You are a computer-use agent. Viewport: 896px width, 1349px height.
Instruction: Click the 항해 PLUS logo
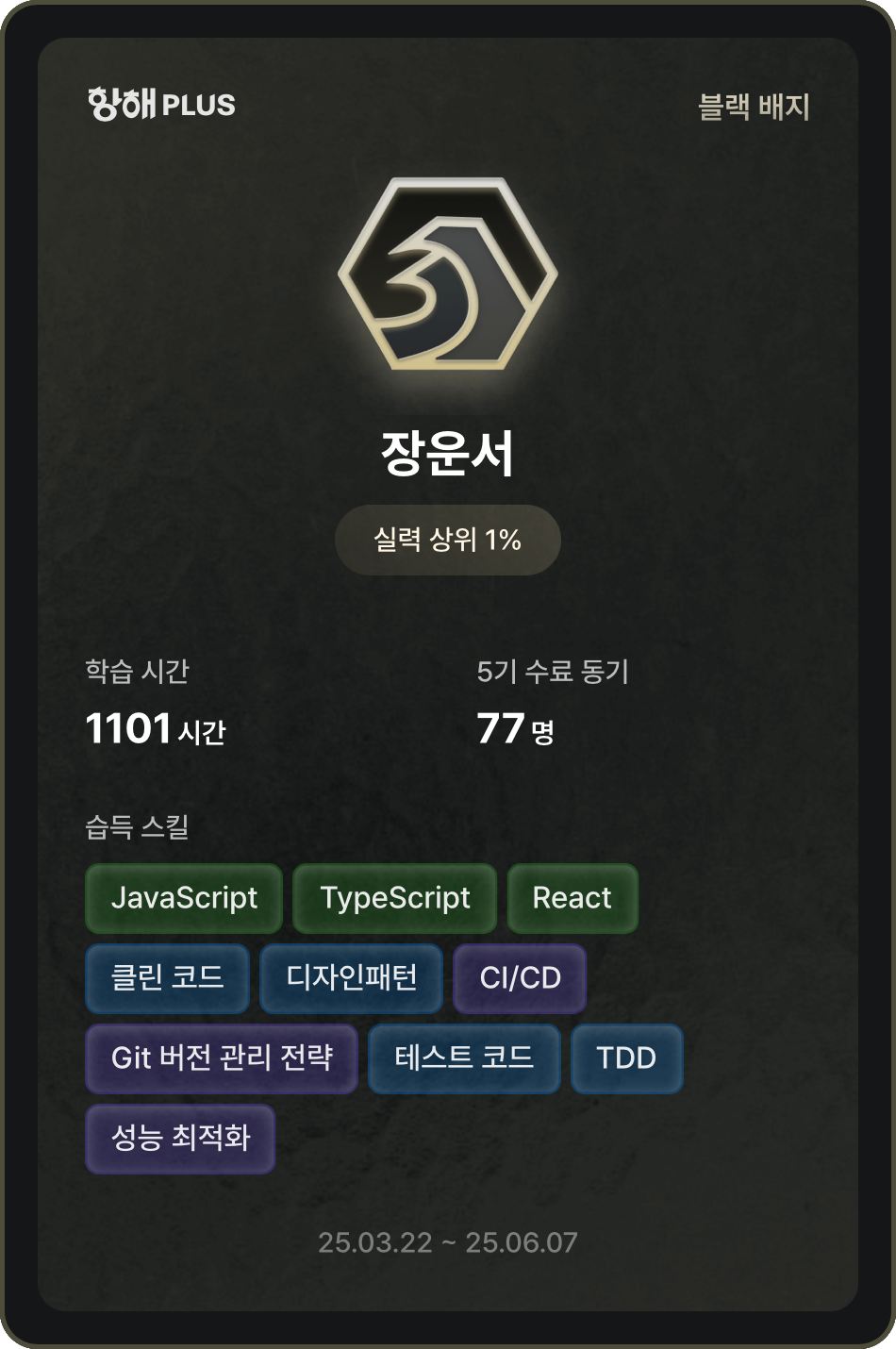[161, 104]
